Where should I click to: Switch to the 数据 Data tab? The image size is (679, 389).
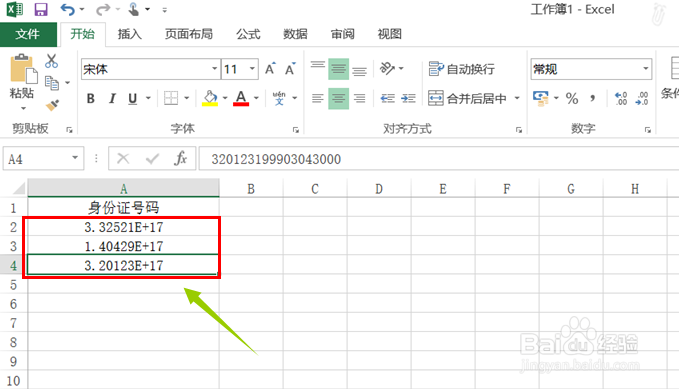[x=295, y=34]
